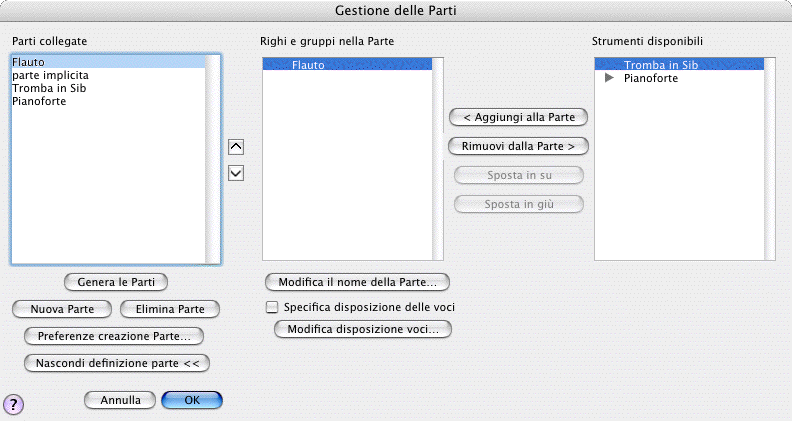Expand the Pianoforte disclosure triangle
Viewport: 792px width, 421px height.
tap(609, 78)
